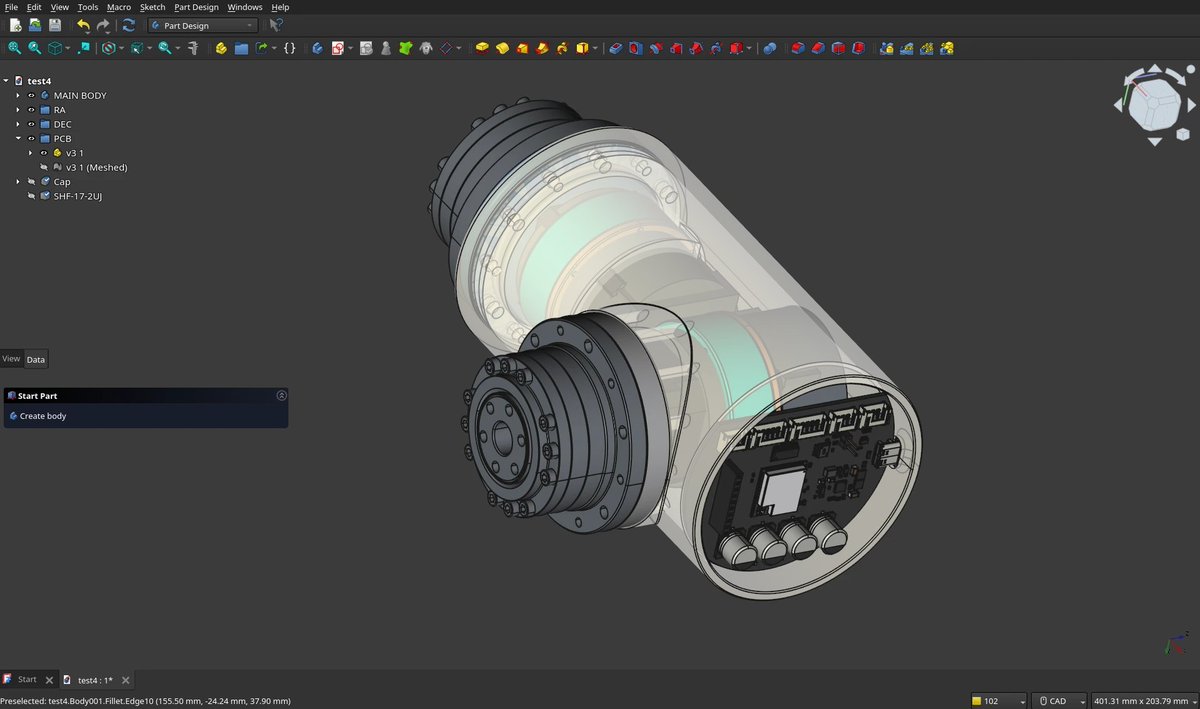Fit selection in the view
Viewport: 1200px width, 709px height.
[34, 47]
